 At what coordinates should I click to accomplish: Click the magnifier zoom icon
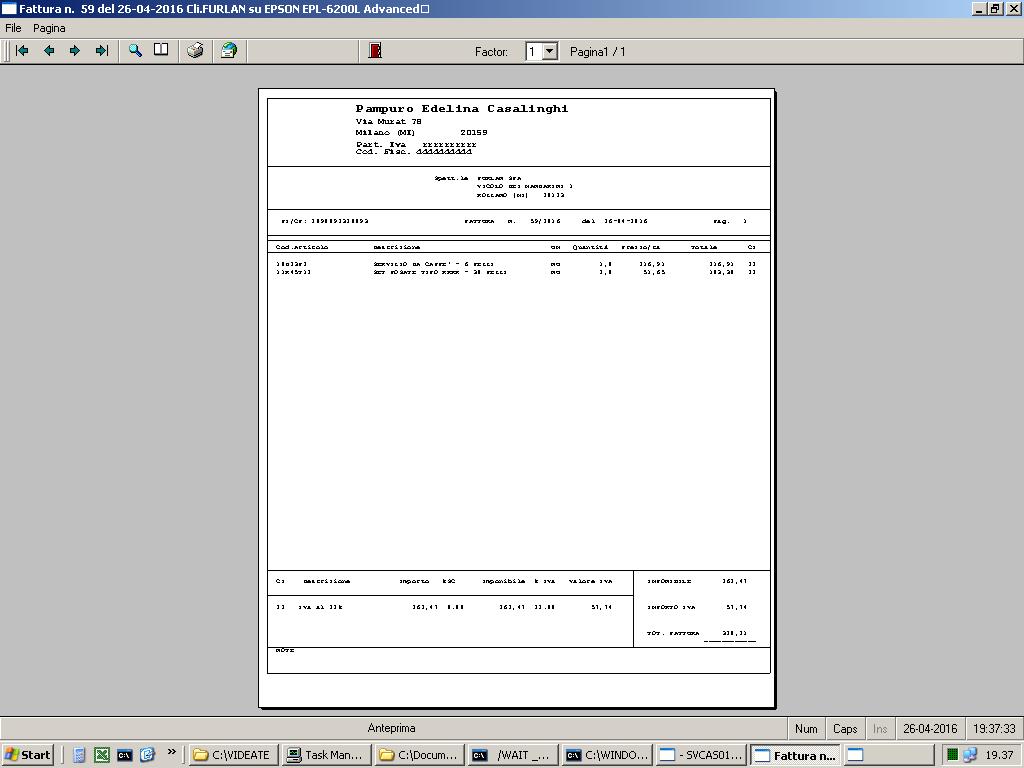[x=135, y=51]
